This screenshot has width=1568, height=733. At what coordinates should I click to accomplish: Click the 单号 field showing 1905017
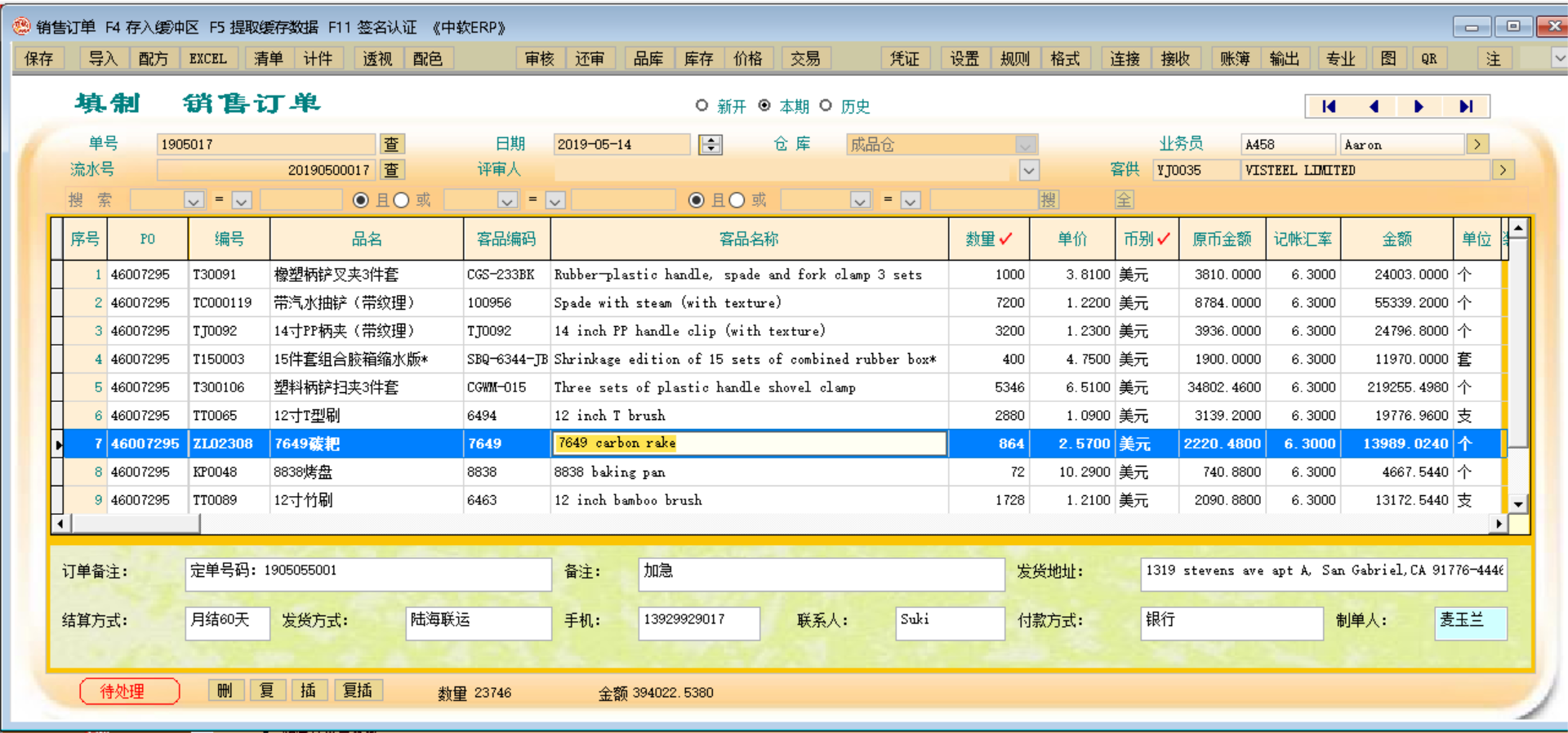[265, 145]
